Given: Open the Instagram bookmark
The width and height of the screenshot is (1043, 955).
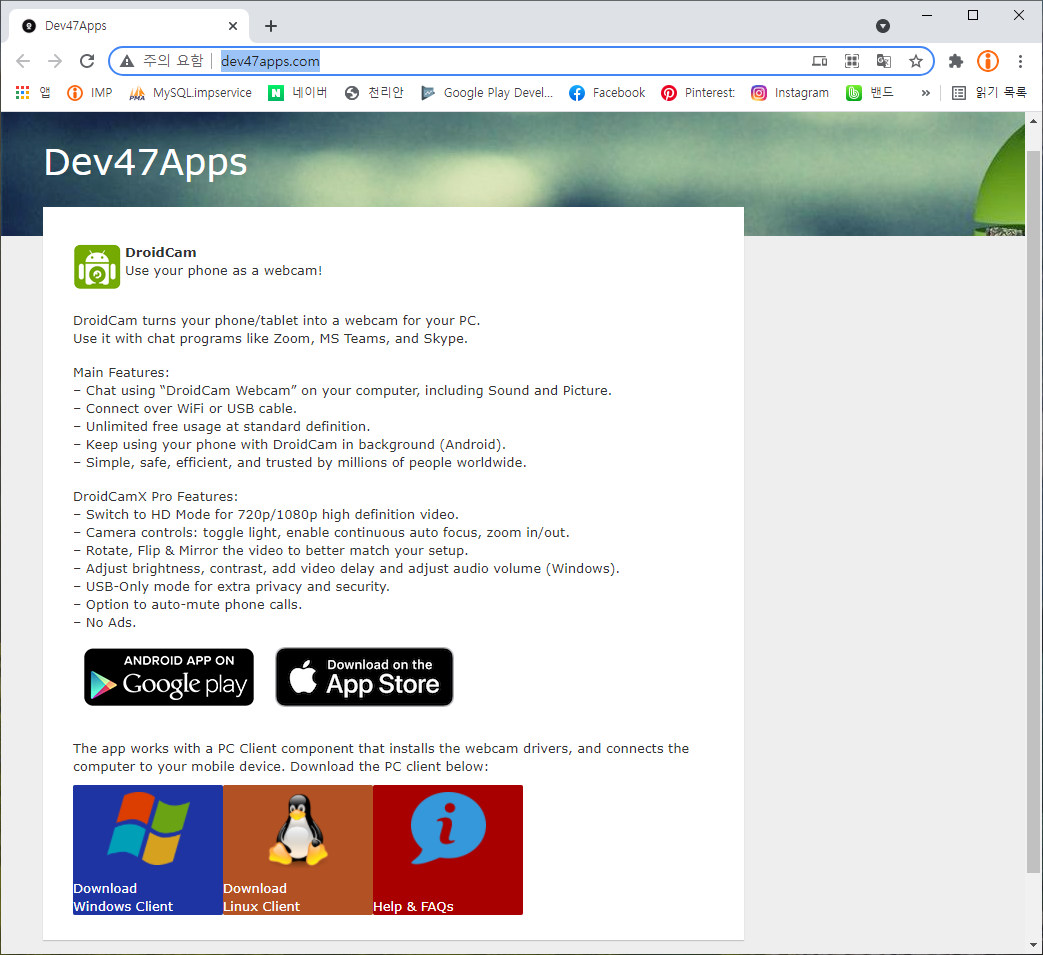Looking at the screenshot, I should (790, 92).
